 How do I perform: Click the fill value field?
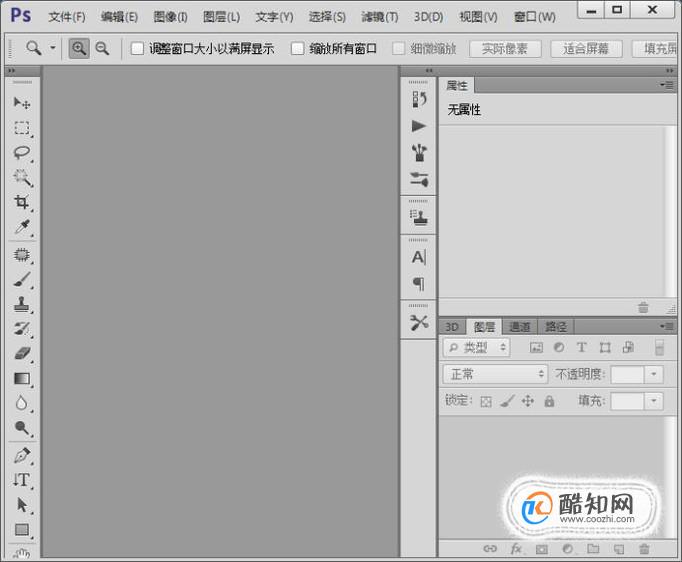[628, 401]
